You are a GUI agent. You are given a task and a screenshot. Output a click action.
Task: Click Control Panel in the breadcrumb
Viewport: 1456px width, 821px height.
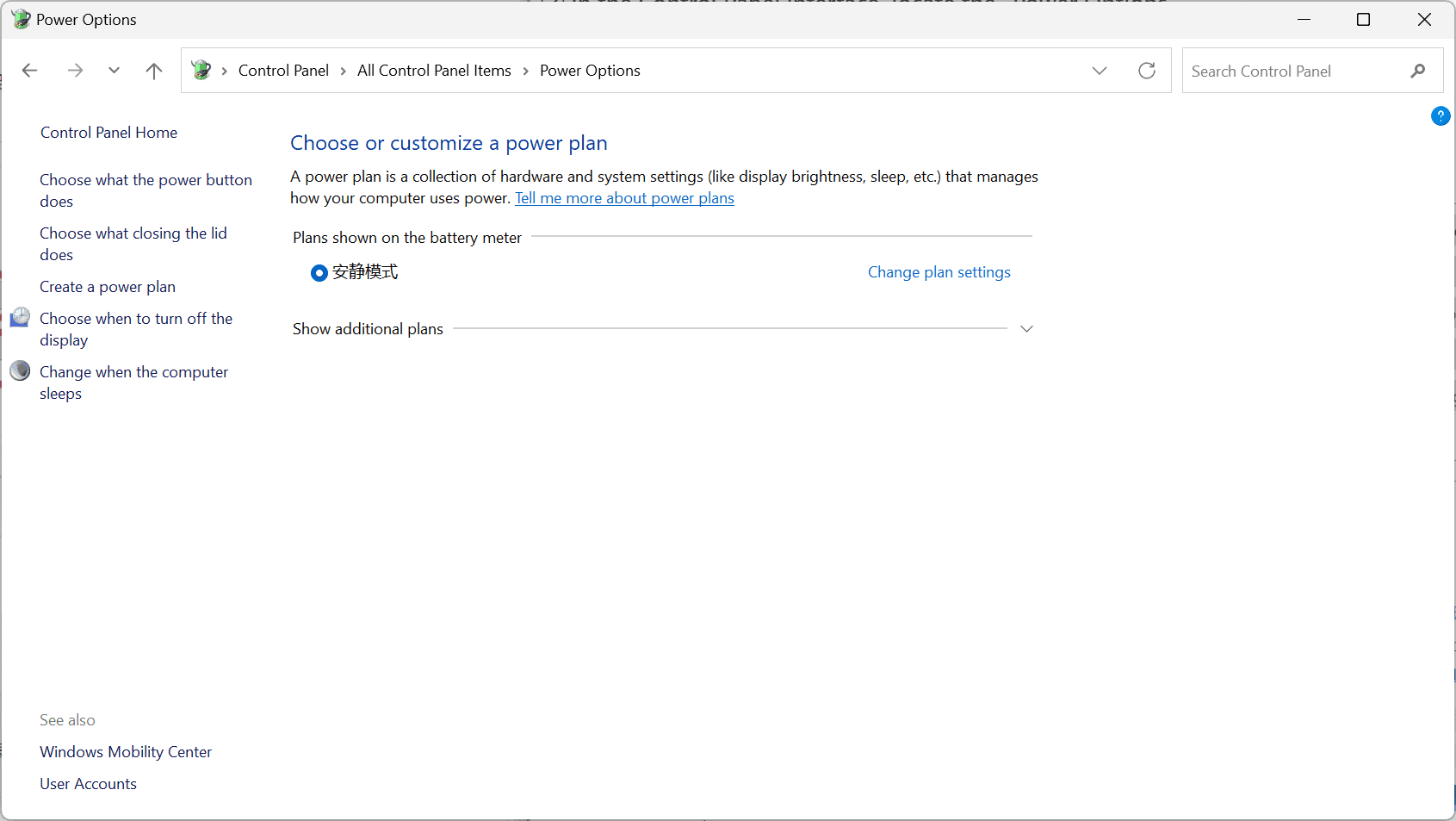283,71
